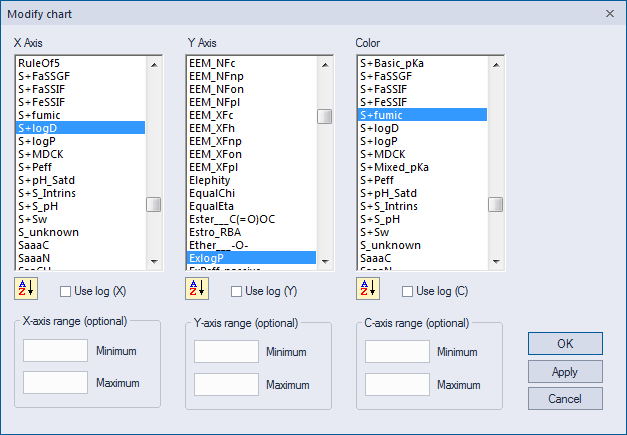Viewport: 627px width, 435px height.
Task: Select S+FaSSIF in Color list
Action: pos(423,89)
